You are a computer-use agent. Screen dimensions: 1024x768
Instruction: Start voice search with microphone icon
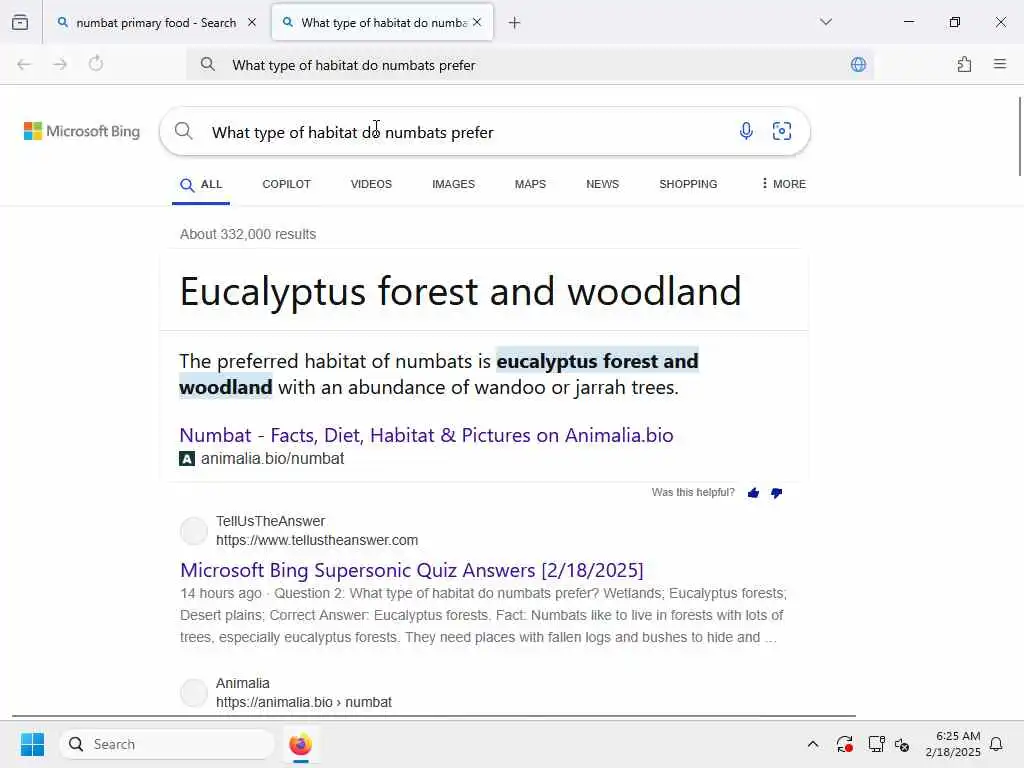click(746, 131)
